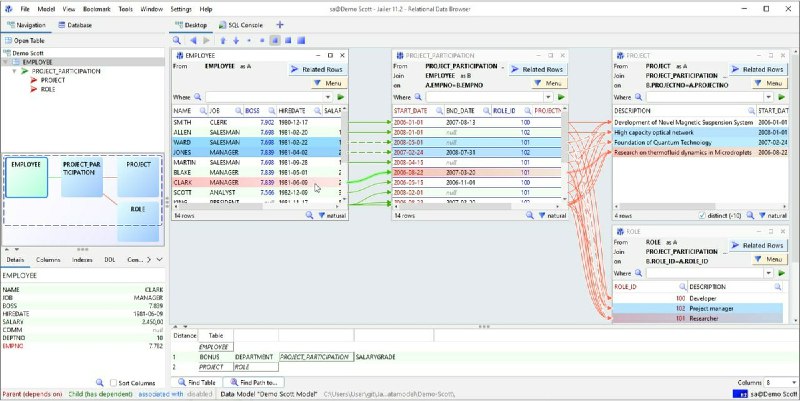Select the tiny layout size icon
The width and height of the screenshot is (800, 401).
[x=249, y=40]
